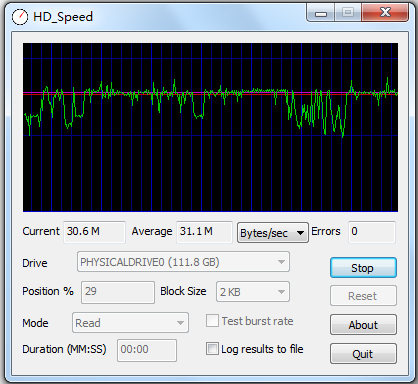Viewport: 418px width, 384px height.
Task: Open the Bytes/sec units dropdown
Action: click(273, 233)
